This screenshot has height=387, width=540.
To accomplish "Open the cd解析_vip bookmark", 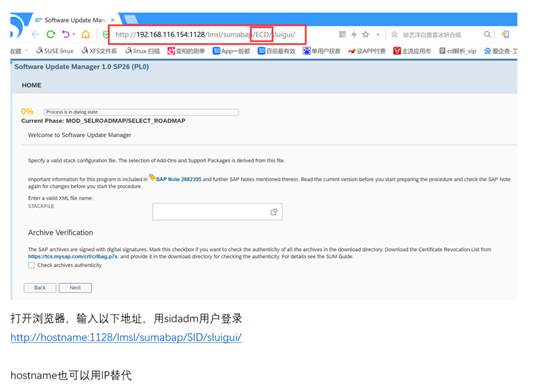I will pyautogui.click(x=458, y=51).
